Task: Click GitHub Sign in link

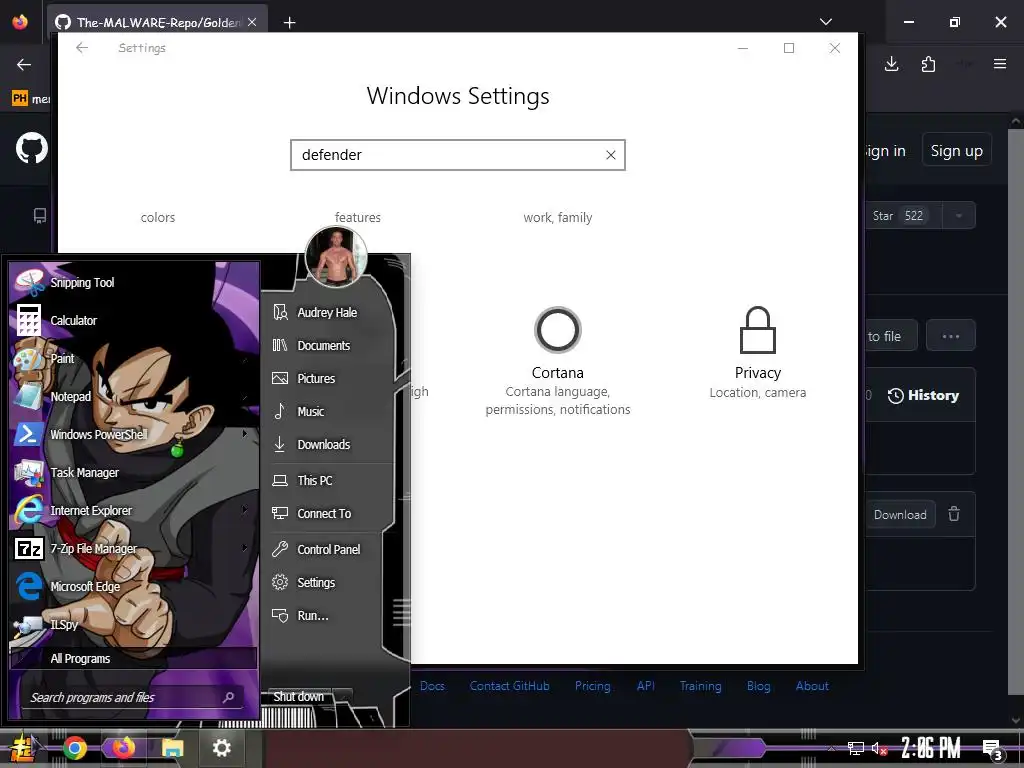Action: point(886,151)
